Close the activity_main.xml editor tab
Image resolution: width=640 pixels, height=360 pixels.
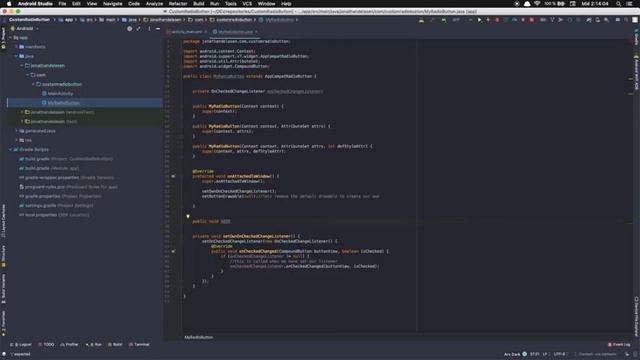click(x=205, y=32)
